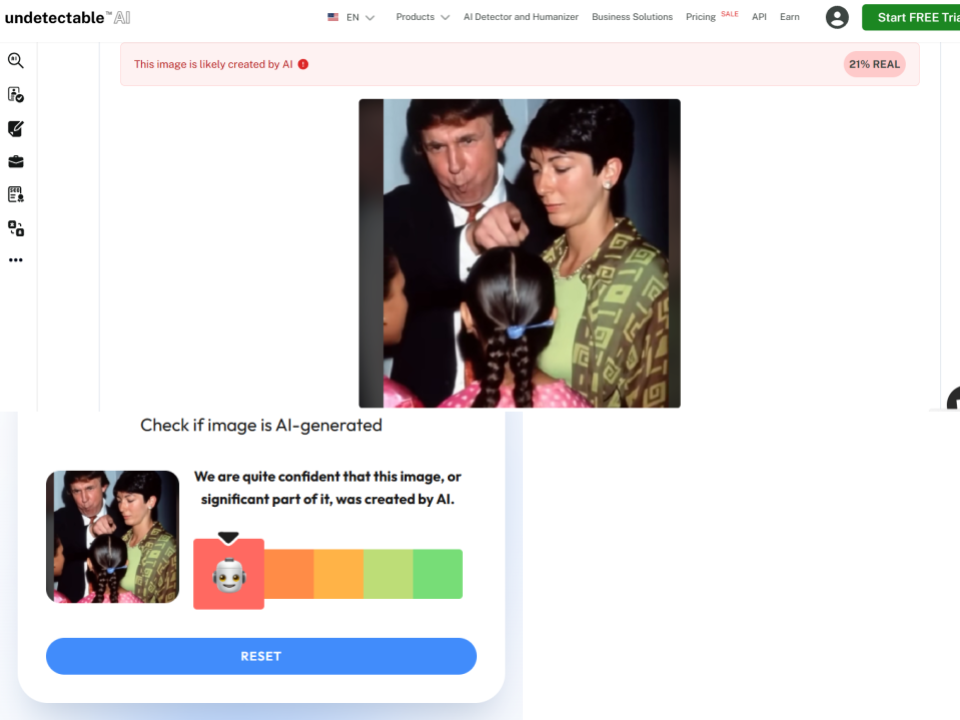Select the shapes-swap icon in left sidebar
Image resolution: width=960 pixels, height=720 pixels.
point(16,228)
